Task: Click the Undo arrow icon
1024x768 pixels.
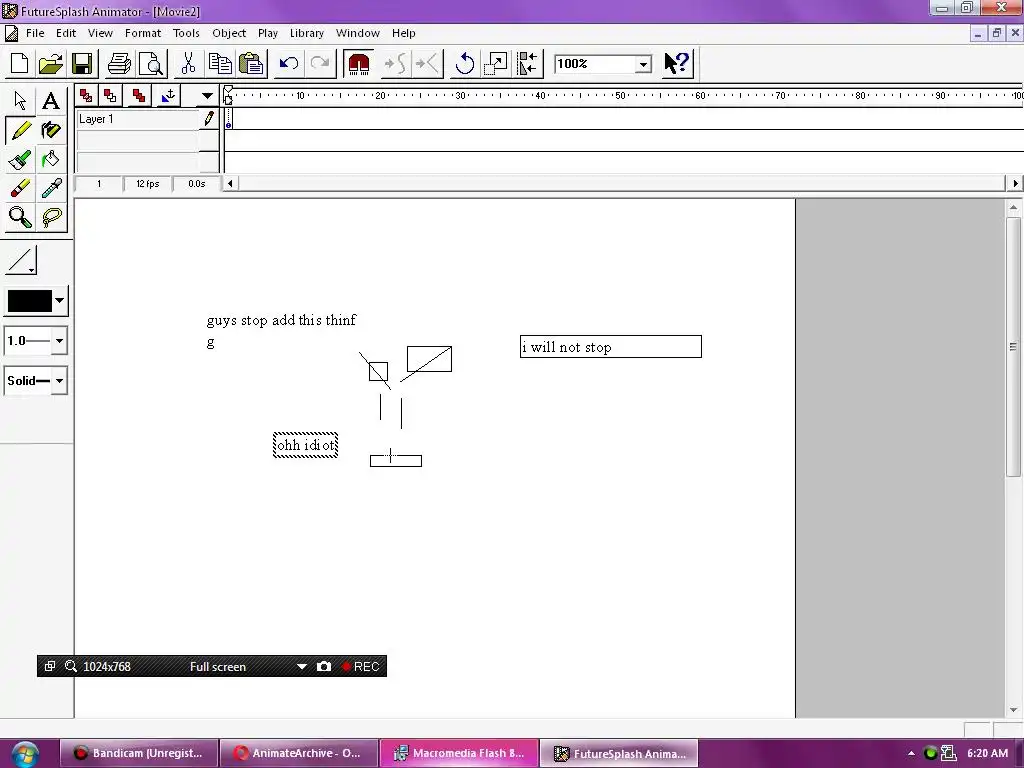Action: pyautogui.click(x=289, y=63)
